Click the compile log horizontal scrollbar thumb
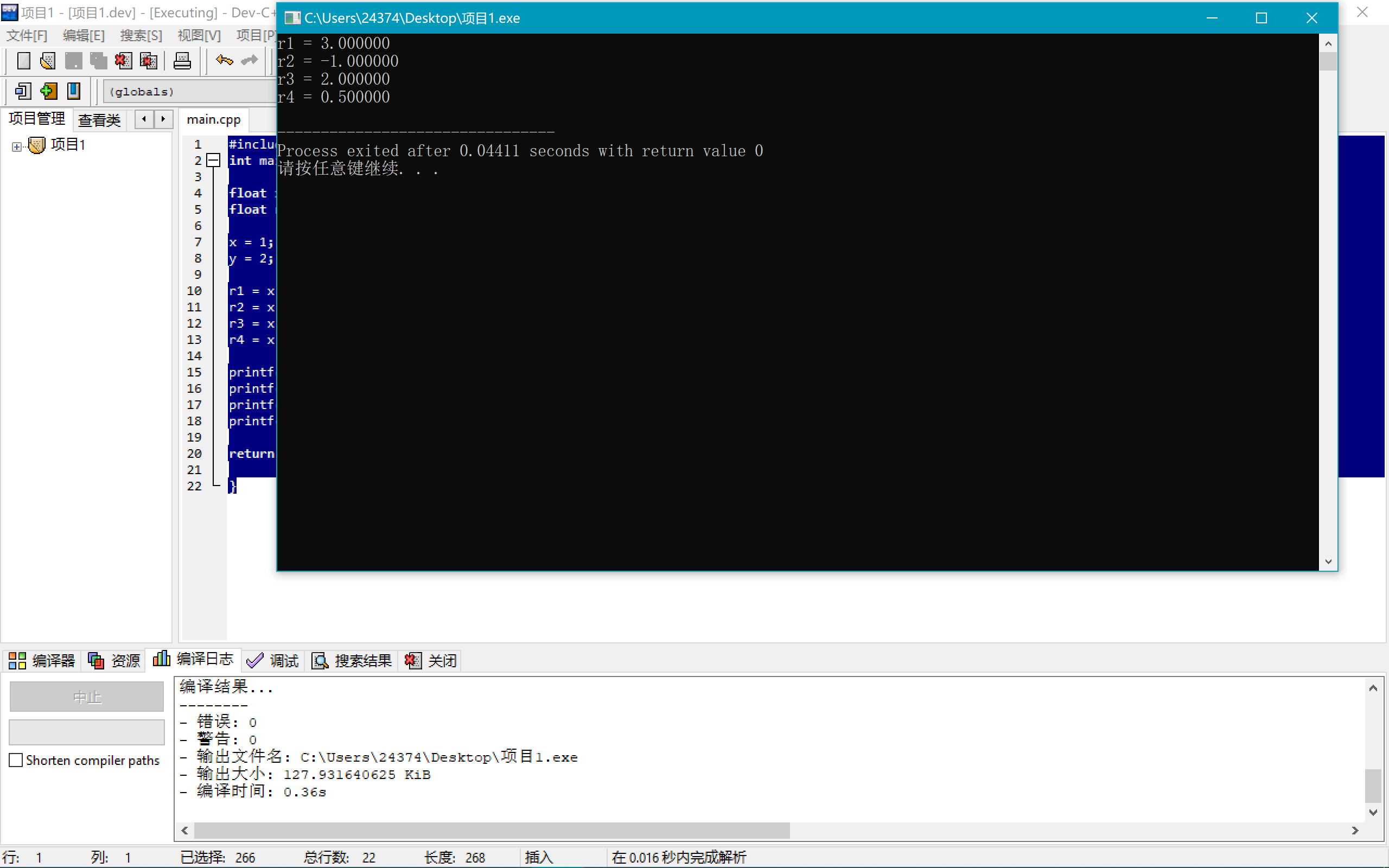Viewport: 1389px width, 868px height. click(x=492, y=830)
